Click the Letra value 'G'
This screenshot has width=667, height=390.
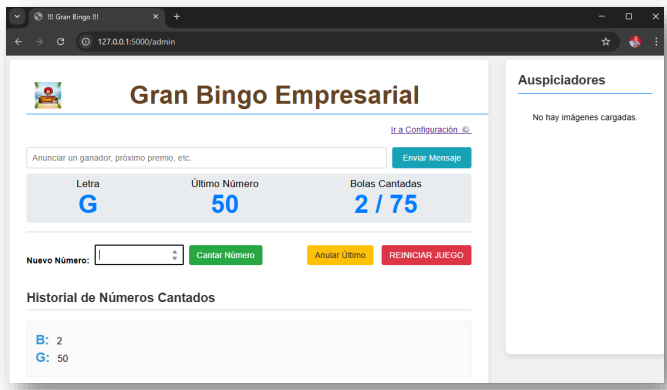coord(88,204)
